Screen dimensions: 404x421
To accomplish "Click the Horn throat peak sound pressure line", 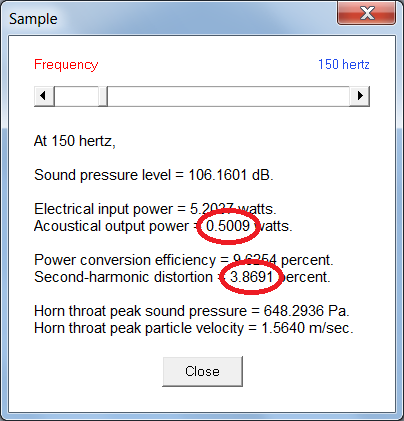I will point(192,311).
